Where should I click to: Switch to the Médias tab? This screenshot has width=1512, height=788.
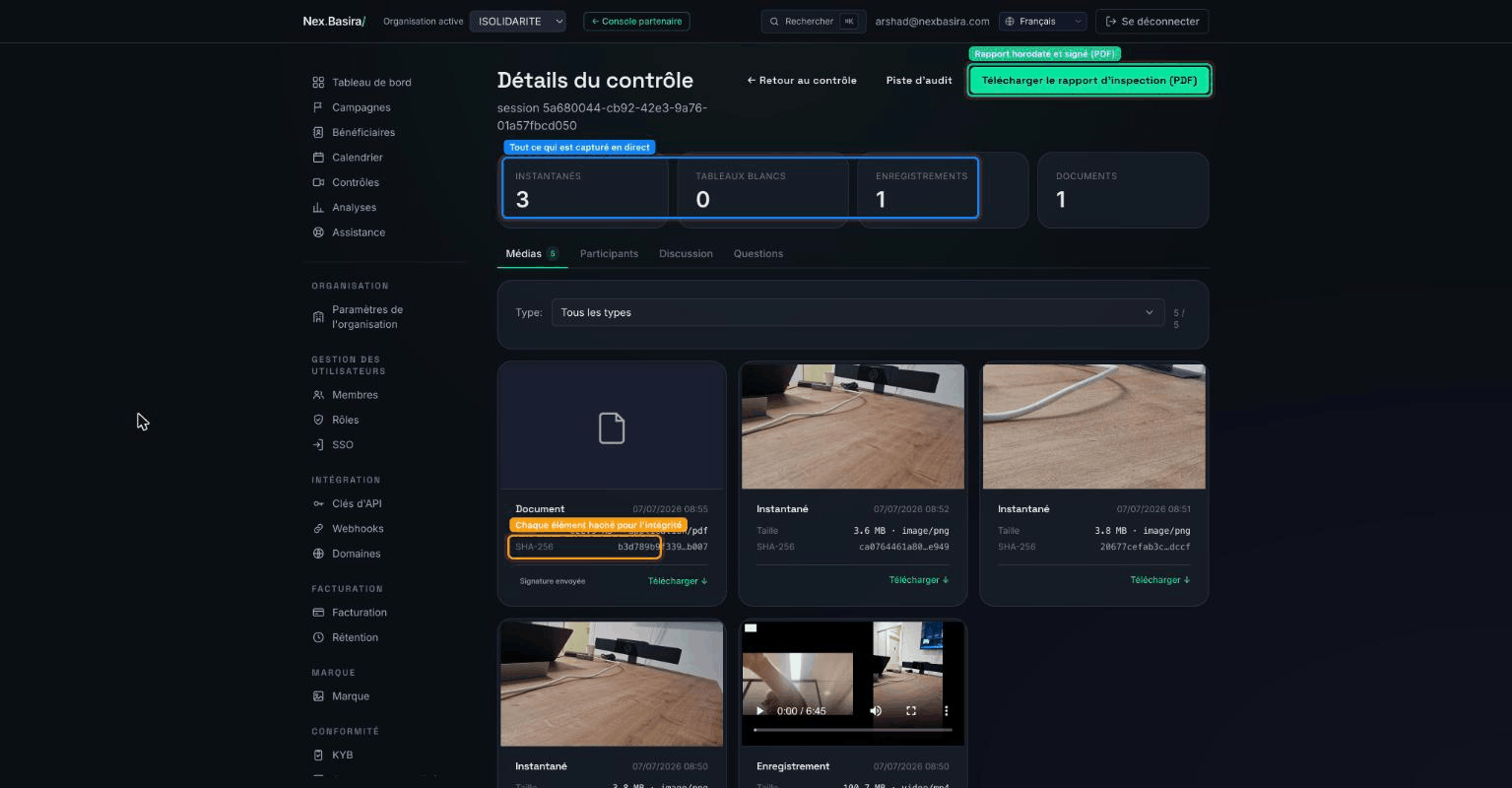click(x=532, y=254)
